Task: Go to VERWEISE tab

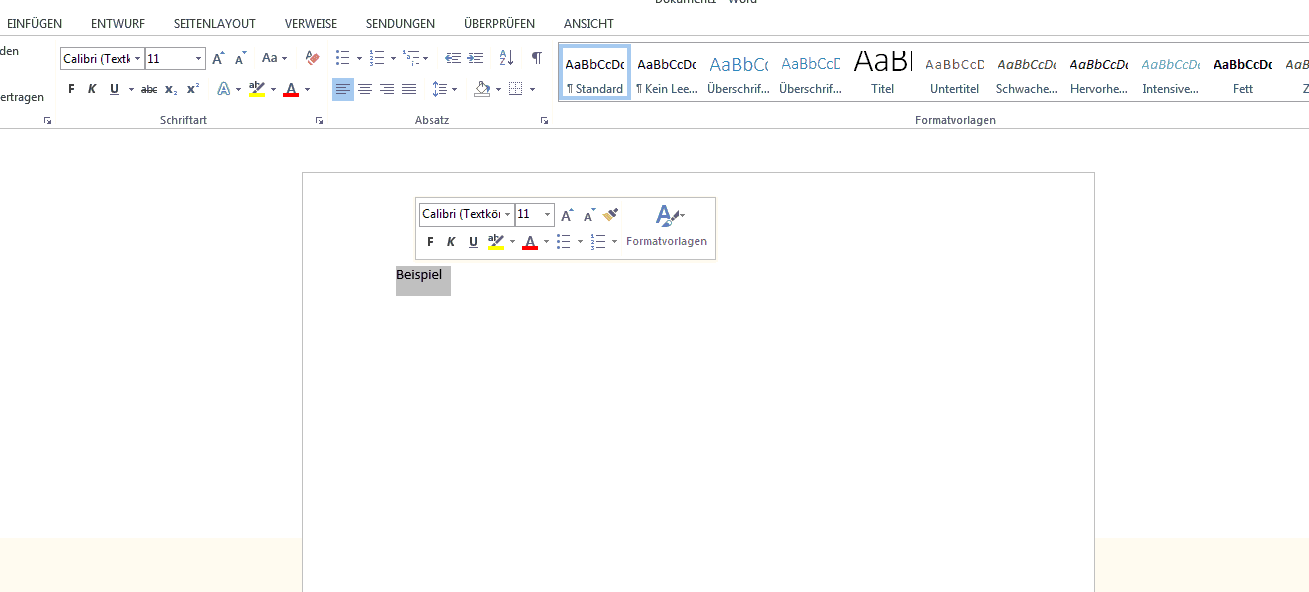Action: coord(311,23)
